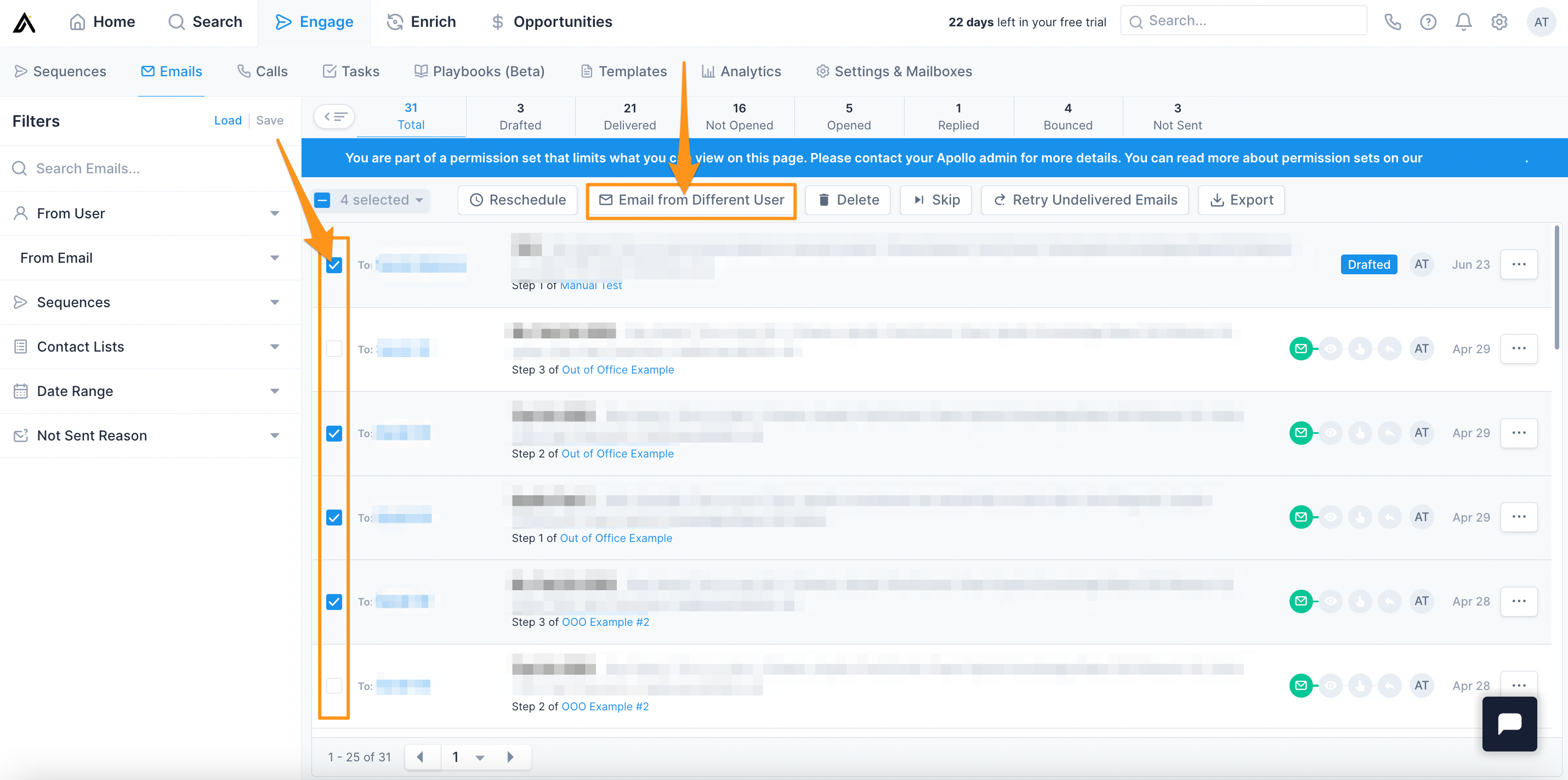
Task: Click the Out of Office Example sequence link
Action: [617, 369]
